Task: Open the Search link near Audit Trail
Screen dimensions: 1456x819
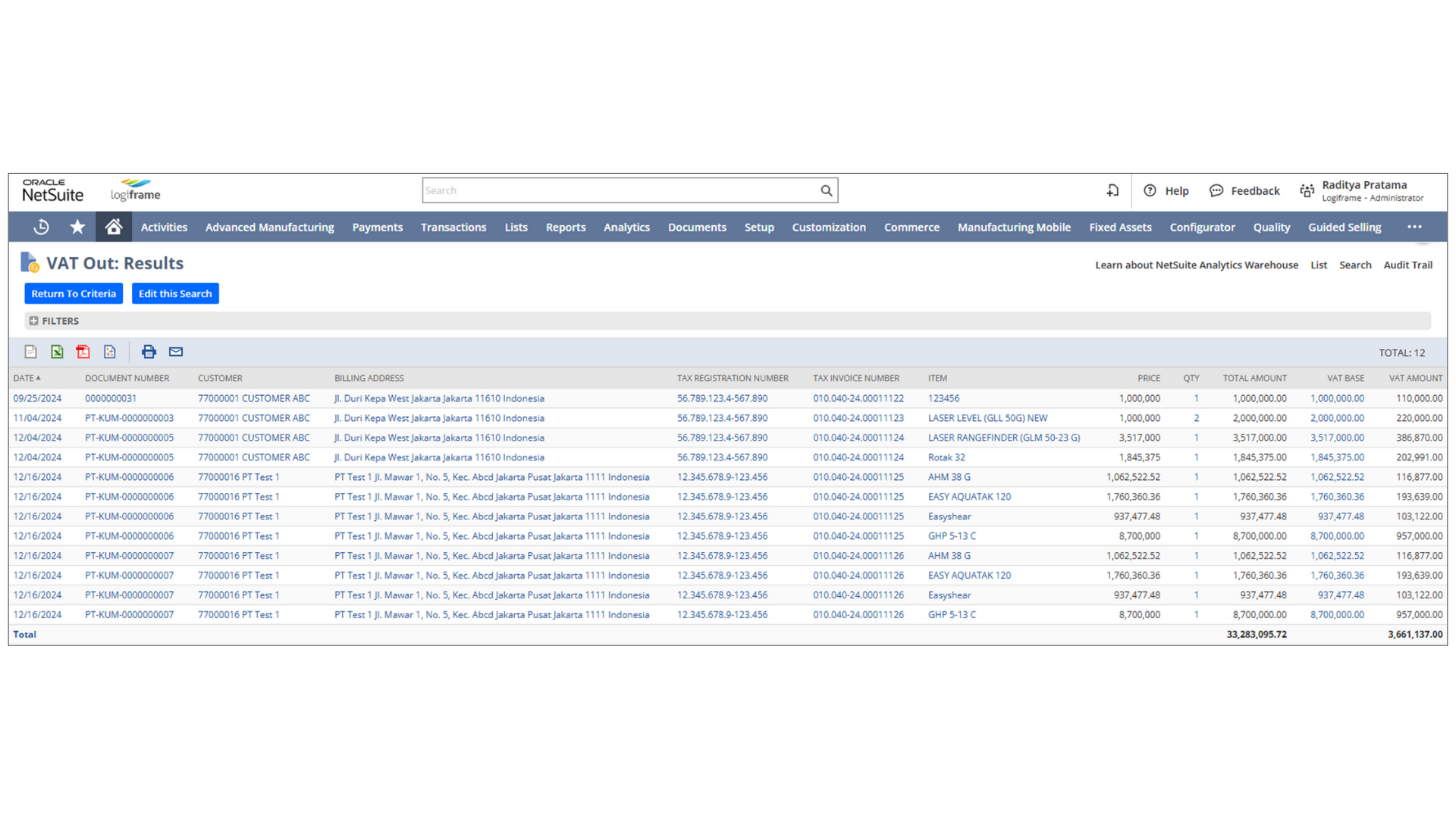Action: click(x=1355, y=265)
